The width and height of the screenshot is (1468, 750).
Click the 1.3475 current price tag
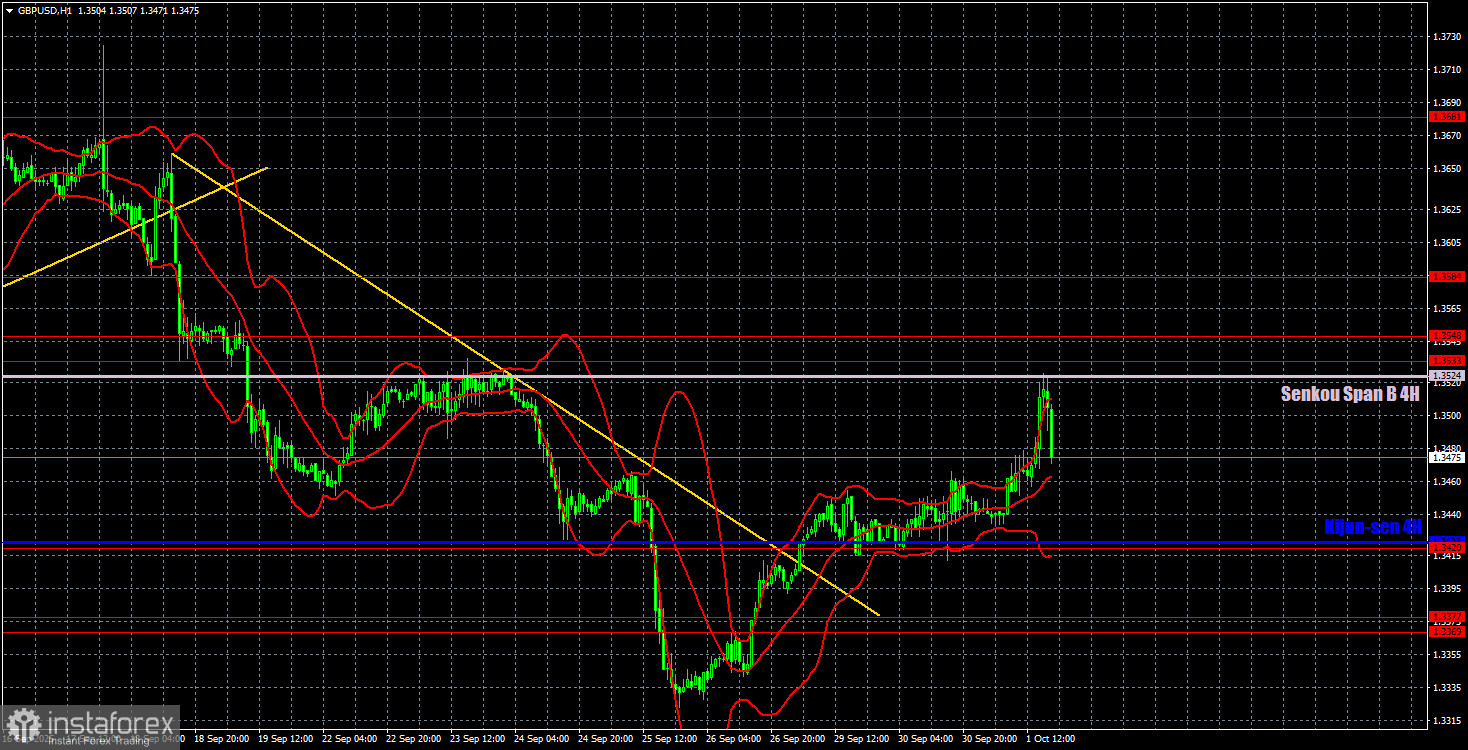(x=1447, y=457)
